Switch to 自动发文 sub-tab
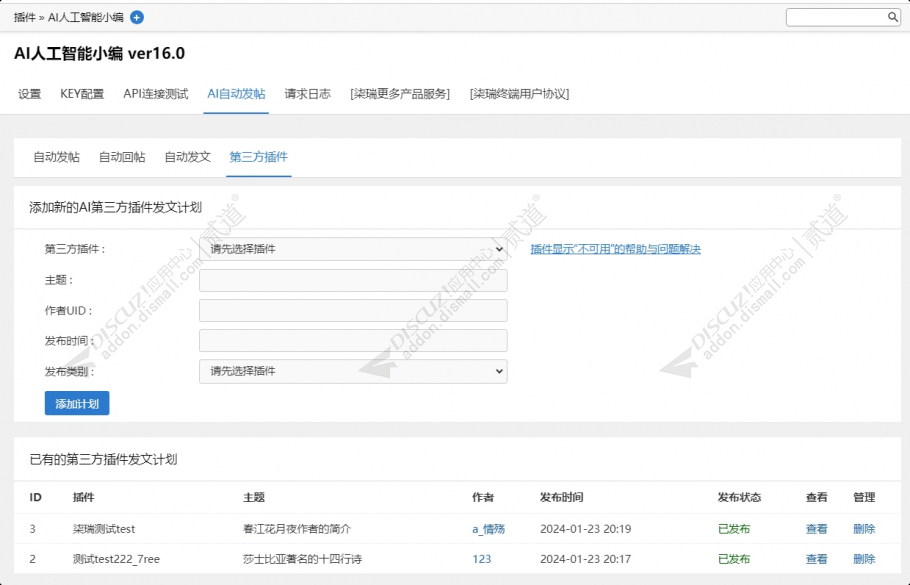The width and height of the screenshot is (910, 585). point(187,157)
